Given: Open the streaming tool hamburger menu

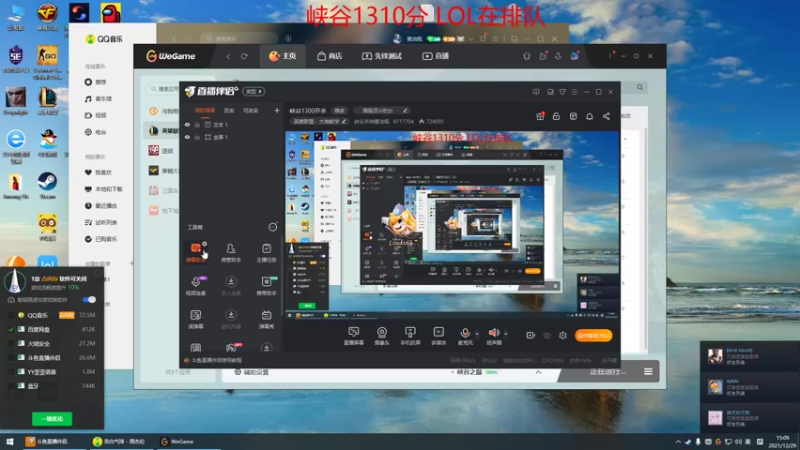Looking at the screenshot, I should (x=574, y=92).
